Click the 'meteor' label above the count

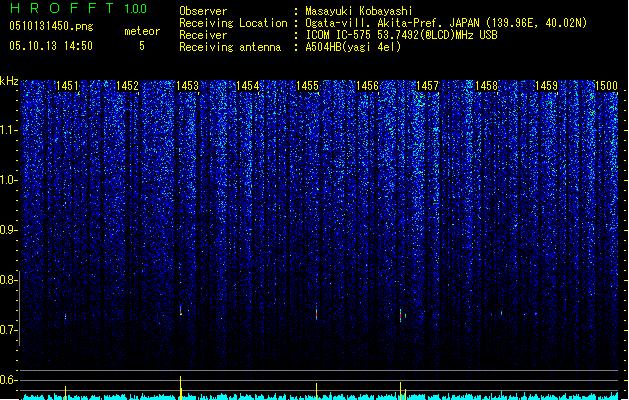(142, 31)
